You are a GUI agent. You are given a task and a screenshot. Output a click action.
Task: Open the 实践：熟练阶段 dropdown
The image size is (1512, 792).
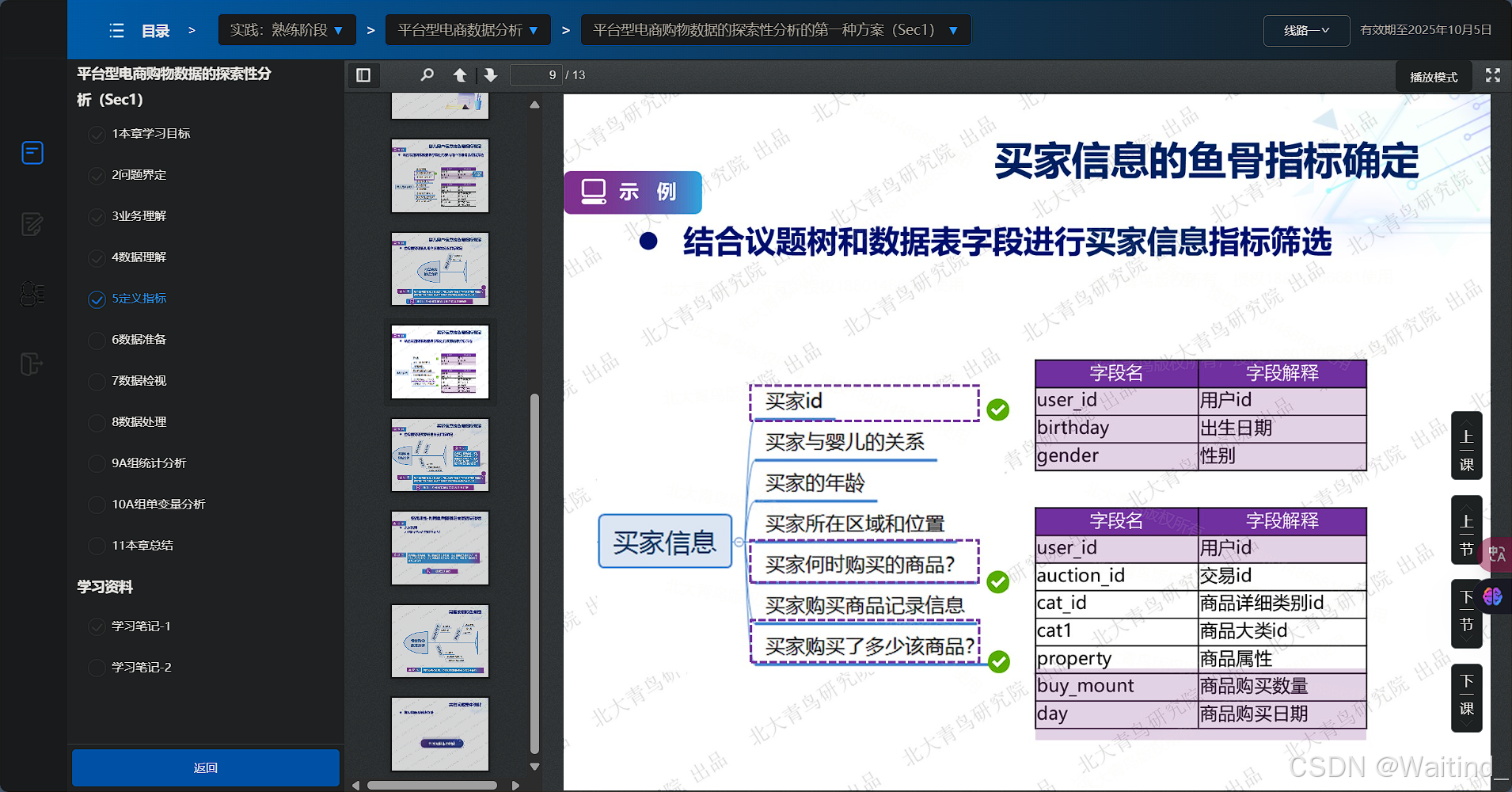click(287, 30)
